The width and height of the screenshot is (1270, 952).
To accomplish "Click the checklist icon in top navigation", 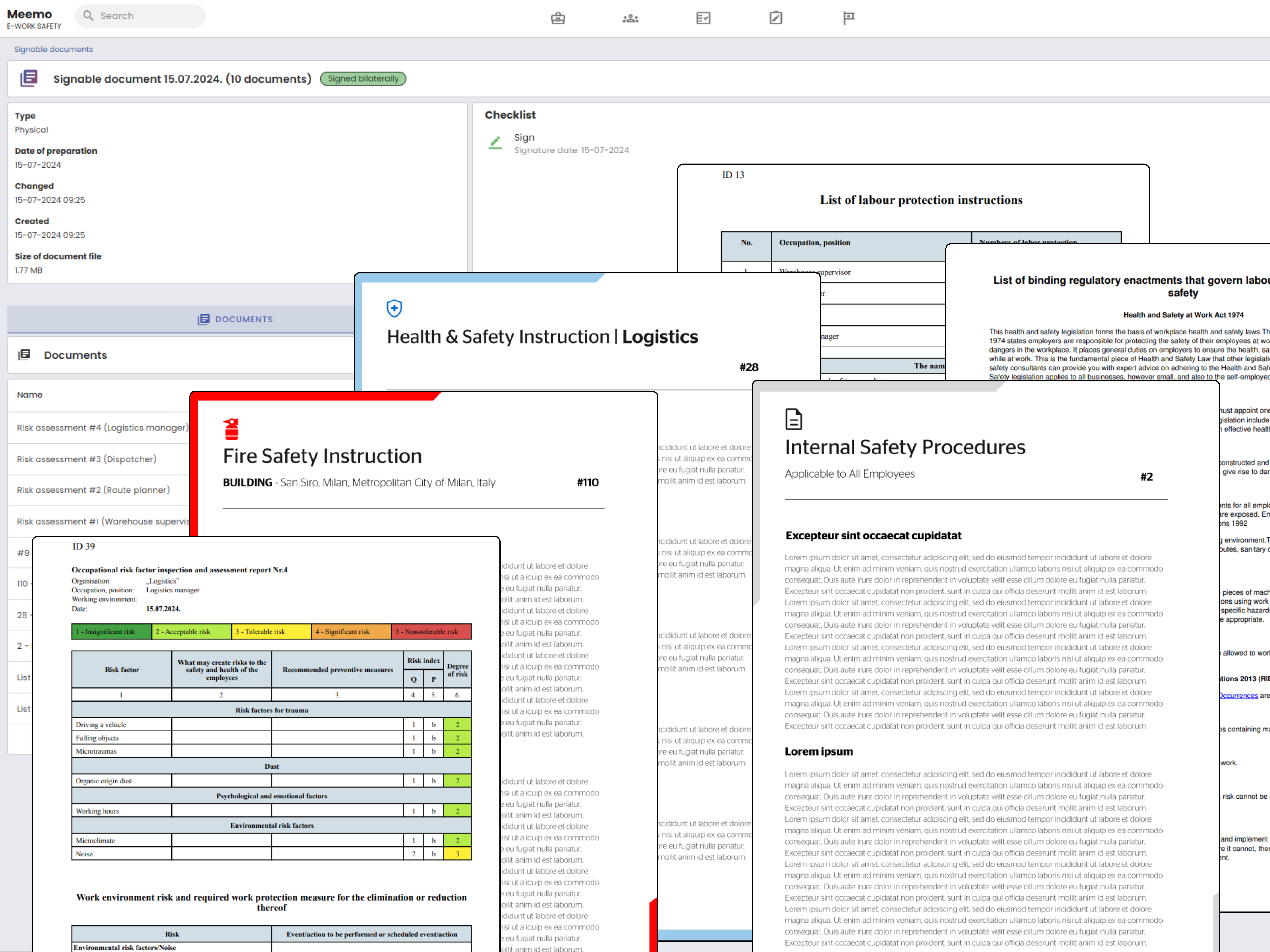I will pos(703,18).
